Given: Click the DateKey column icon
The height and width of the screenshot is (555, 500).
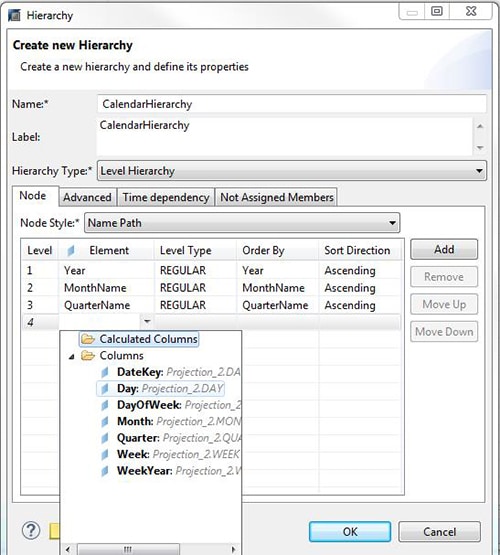Looking at the screenshot, I should tap(105, 372).
